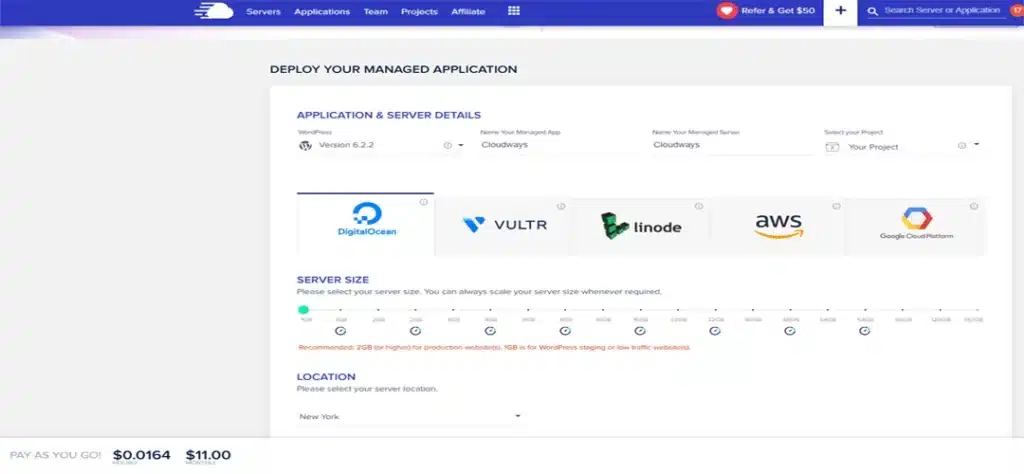
Task: Select the Vultr provider tab
Action: pyautogui.click(x=503, y=226)
